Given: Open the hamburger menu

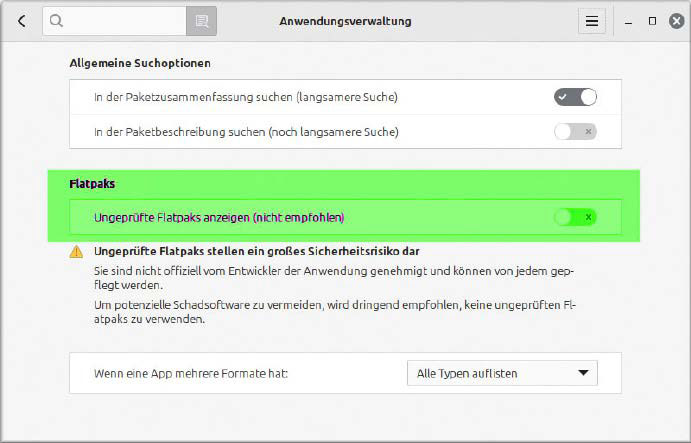Looking at the screenshot, I should click(x=591, y=21).
